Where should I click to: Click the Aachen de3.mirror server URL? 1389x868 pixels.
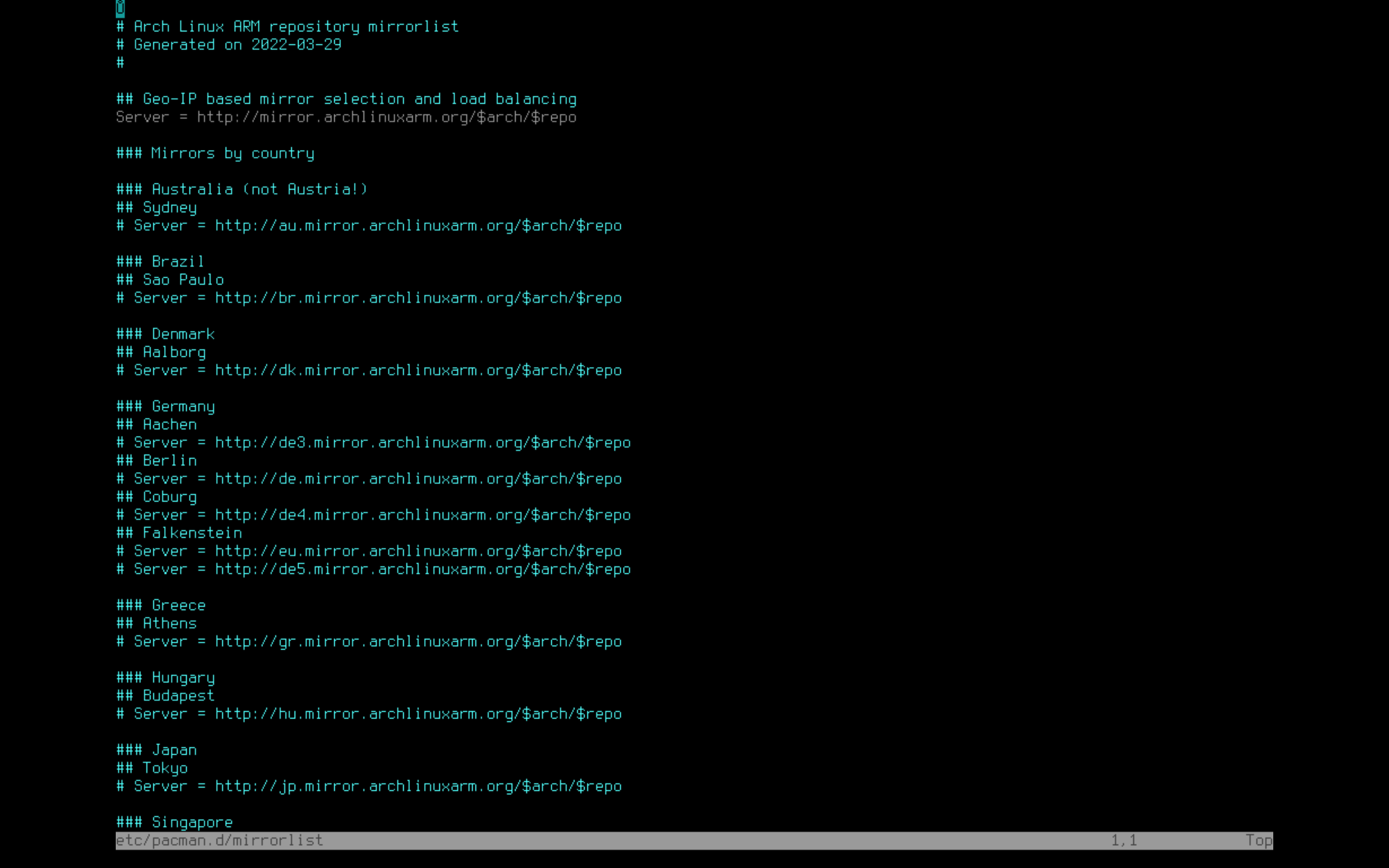click(x=422, y=443)
